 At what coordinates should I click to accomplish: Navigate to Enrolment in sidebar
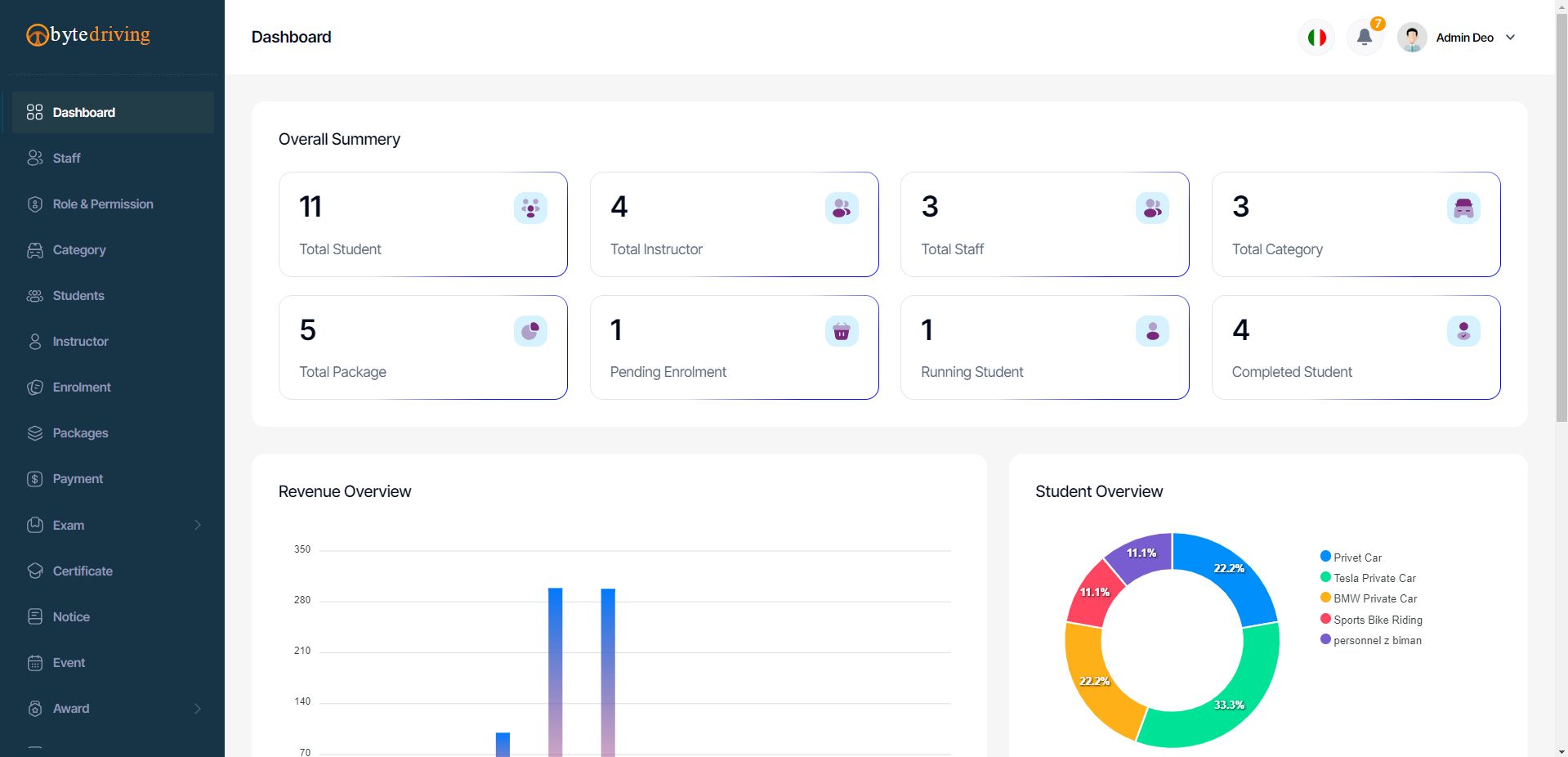(113, 387)
